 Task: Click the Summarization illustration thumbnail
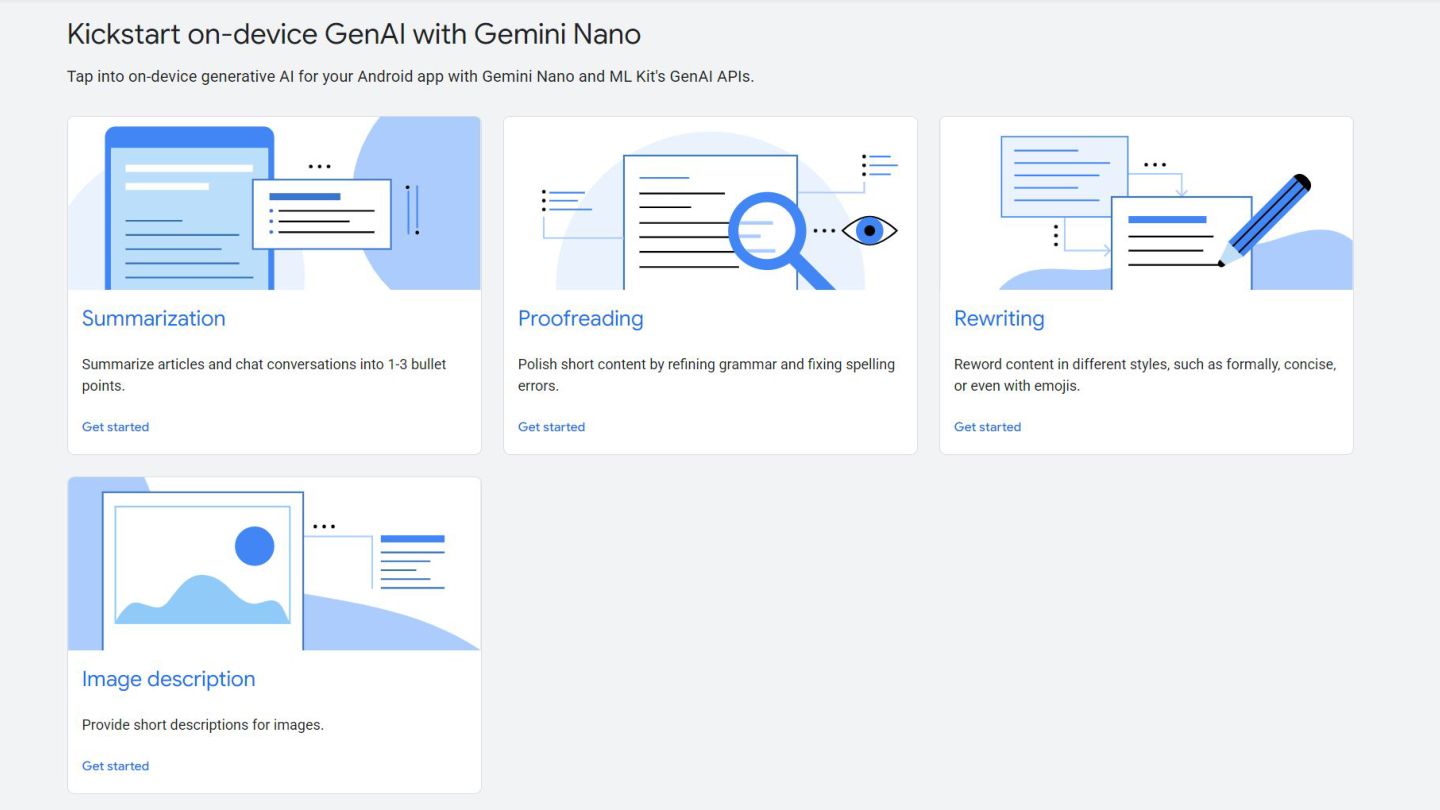(274, 203)
